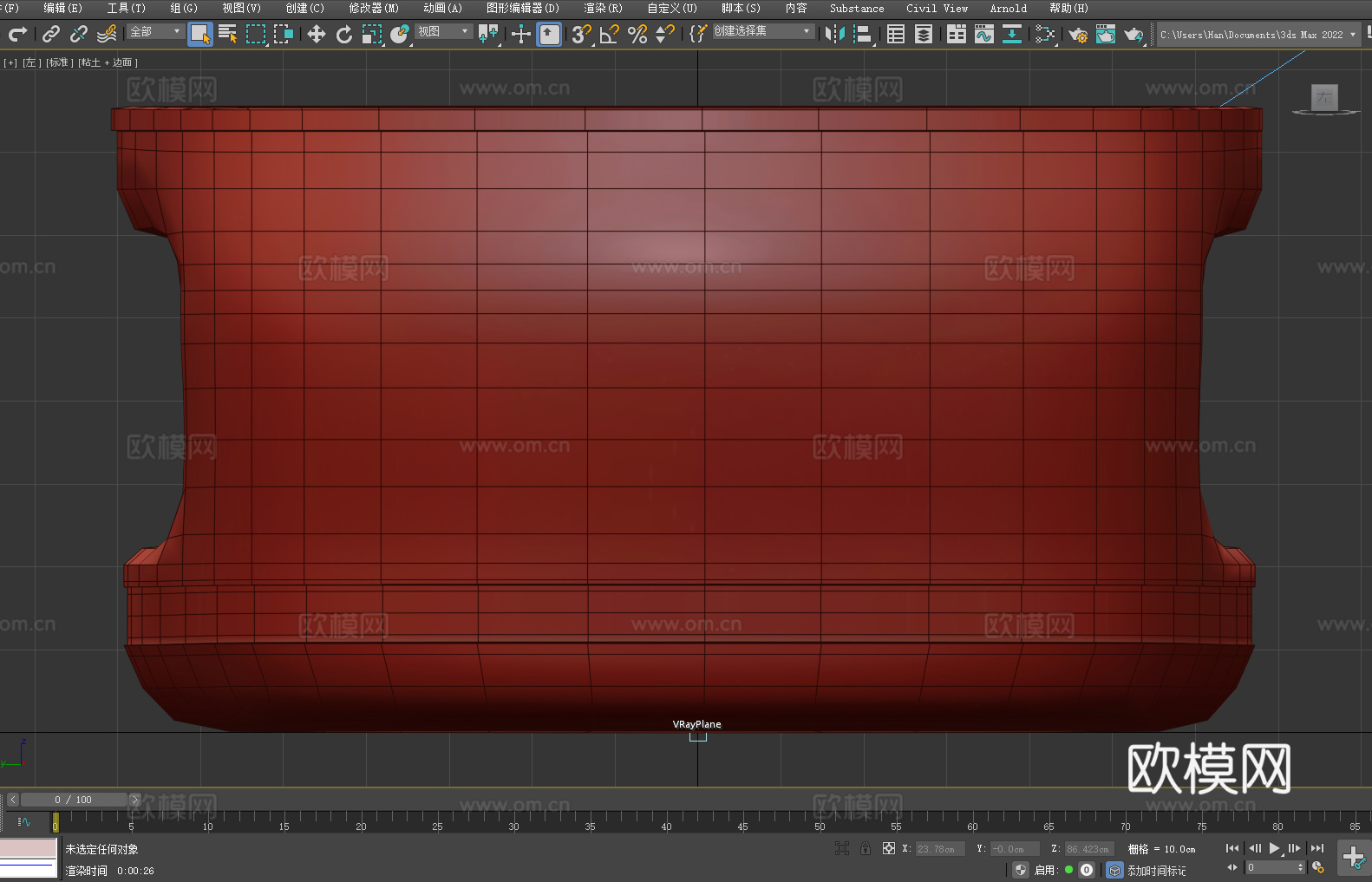Image resolution: width=1372 pixels, height=882 pixels.
Task: Select the Rotate tool
Action: (x=344, y=34)
